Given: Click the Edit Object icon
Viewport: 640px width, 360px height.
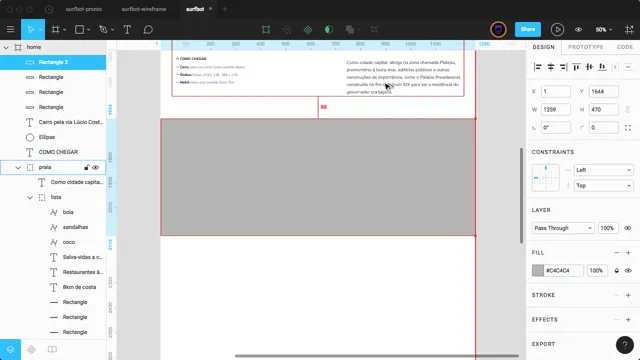Looking at the screenshot, I should pyautogui.click(x=266, y=29).
